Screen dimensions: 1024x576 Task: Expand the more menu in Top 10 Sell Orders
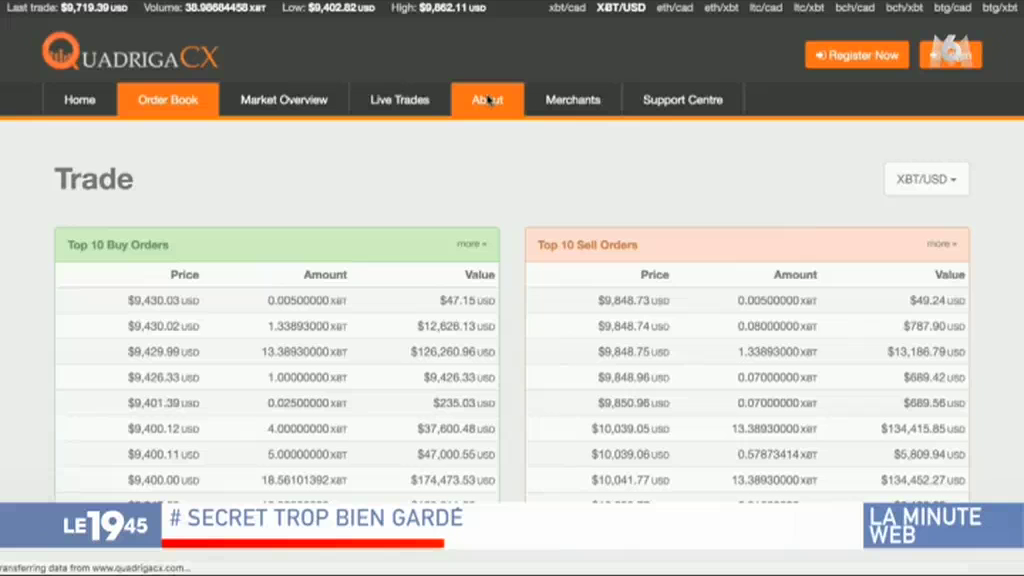point(942,244)
